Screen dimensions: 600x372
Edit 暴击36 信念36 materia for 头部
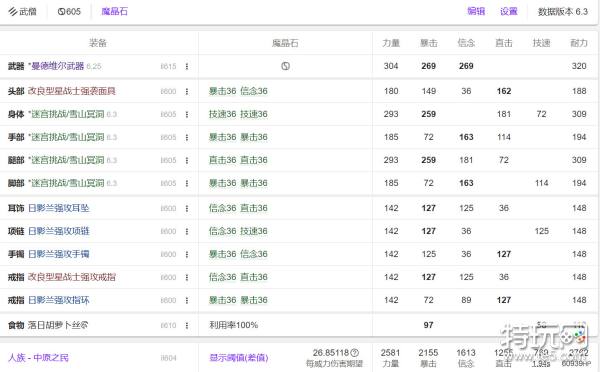point(238,91)
